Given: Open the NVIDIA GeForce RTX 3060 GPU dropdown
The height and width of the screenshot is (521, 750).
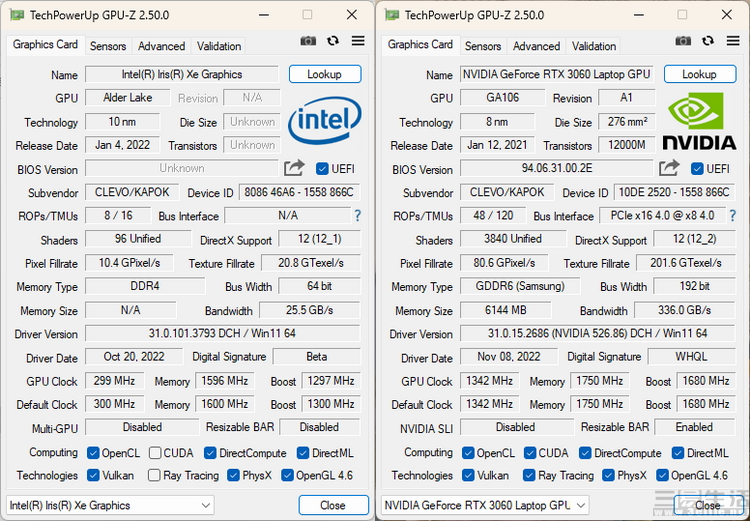Looking at the screenshot, I should pos(485,505).
